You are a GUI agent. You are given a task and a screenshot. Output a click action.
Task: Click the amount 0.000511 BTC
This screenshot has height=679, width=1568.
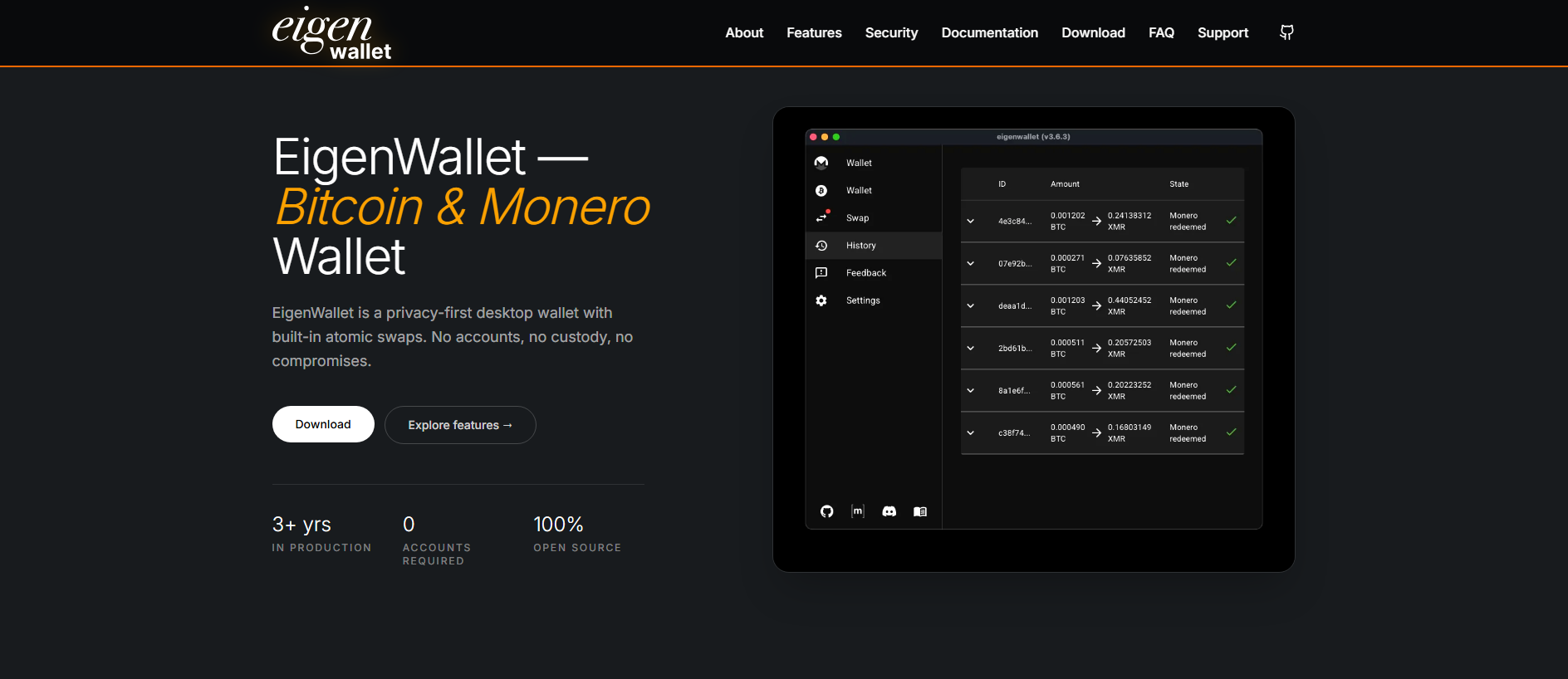pyautogui.click(x=1067, y=348)
